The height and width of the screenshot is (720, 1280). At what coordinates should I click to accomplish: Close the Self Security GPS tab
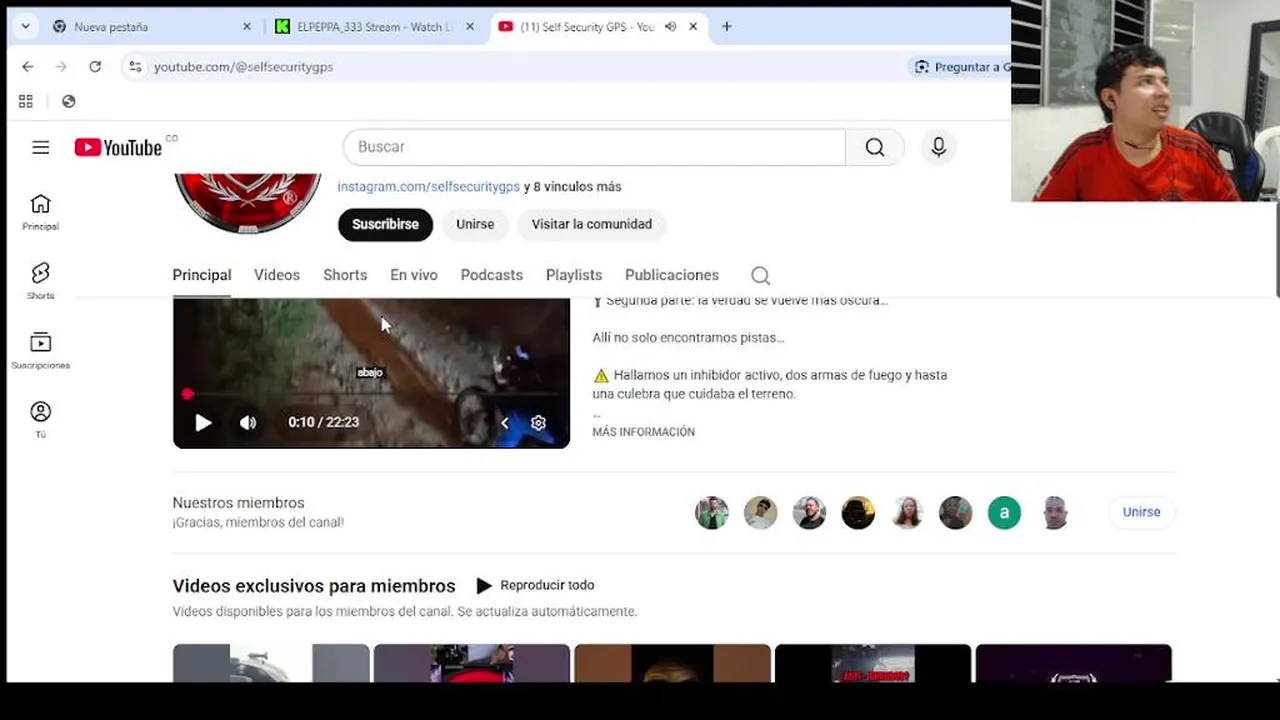(x=693, y=26)
